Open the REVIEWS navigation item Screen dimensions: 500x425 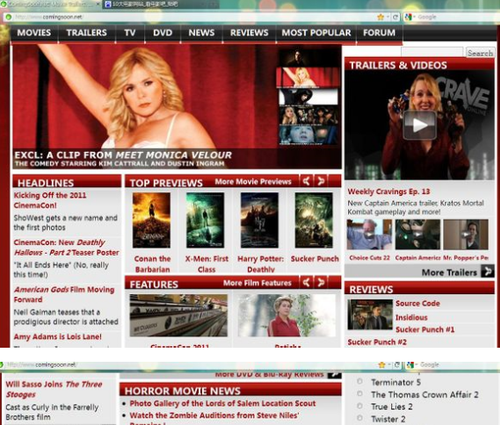(x=249, y=33)
